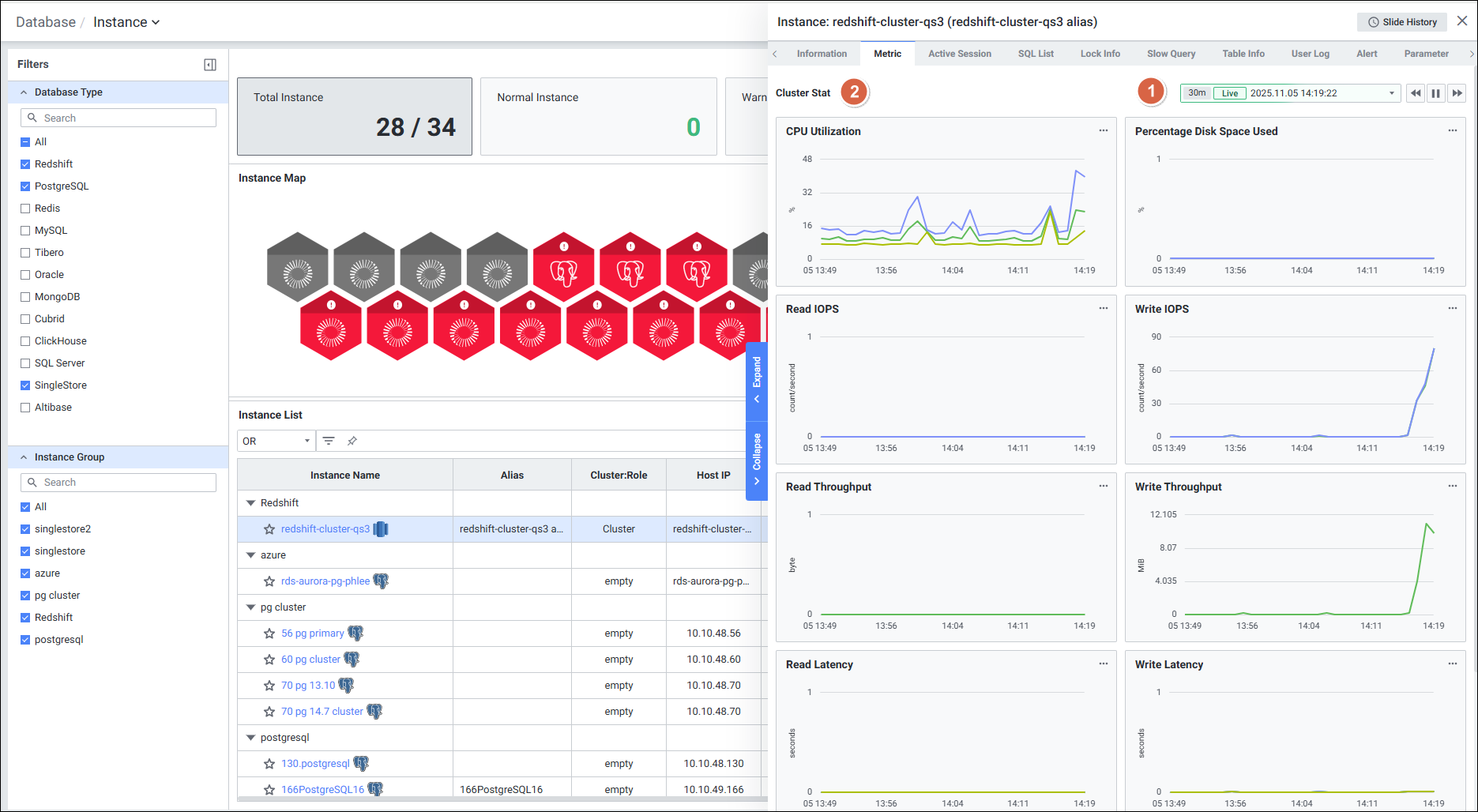The height and width of the screenshot is (812, 1478).
Task: Toggle the pg cluster instance group checkbox
Action: point(25,596)
